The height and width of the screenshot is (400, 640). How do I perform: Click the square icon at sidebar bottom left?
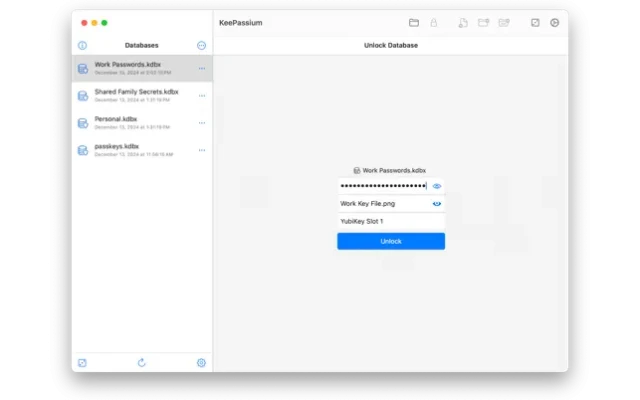pos(82,362)
